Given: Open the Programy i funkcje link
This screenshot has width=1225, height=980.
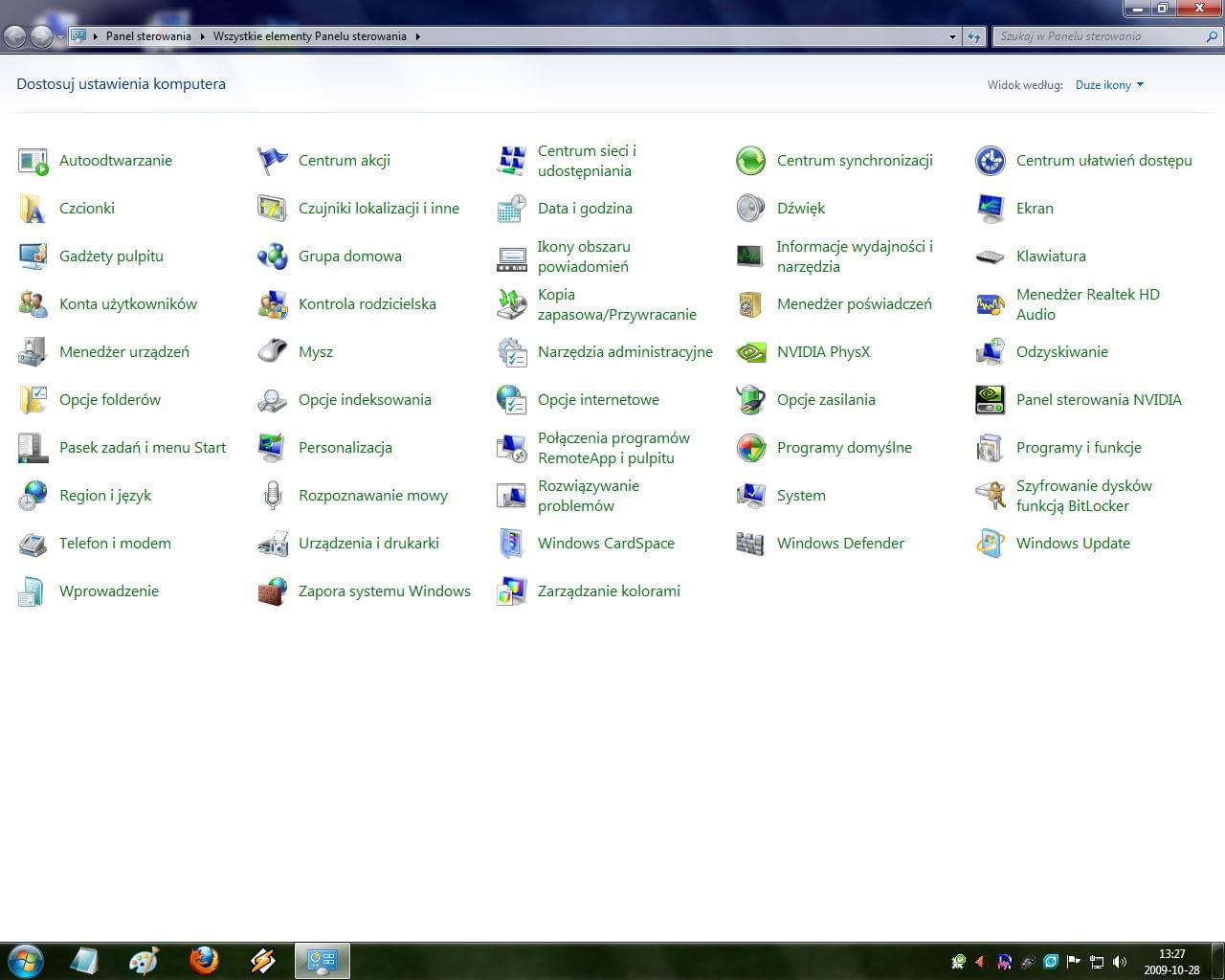Looking at the screenshot, I should point(1079,448).
